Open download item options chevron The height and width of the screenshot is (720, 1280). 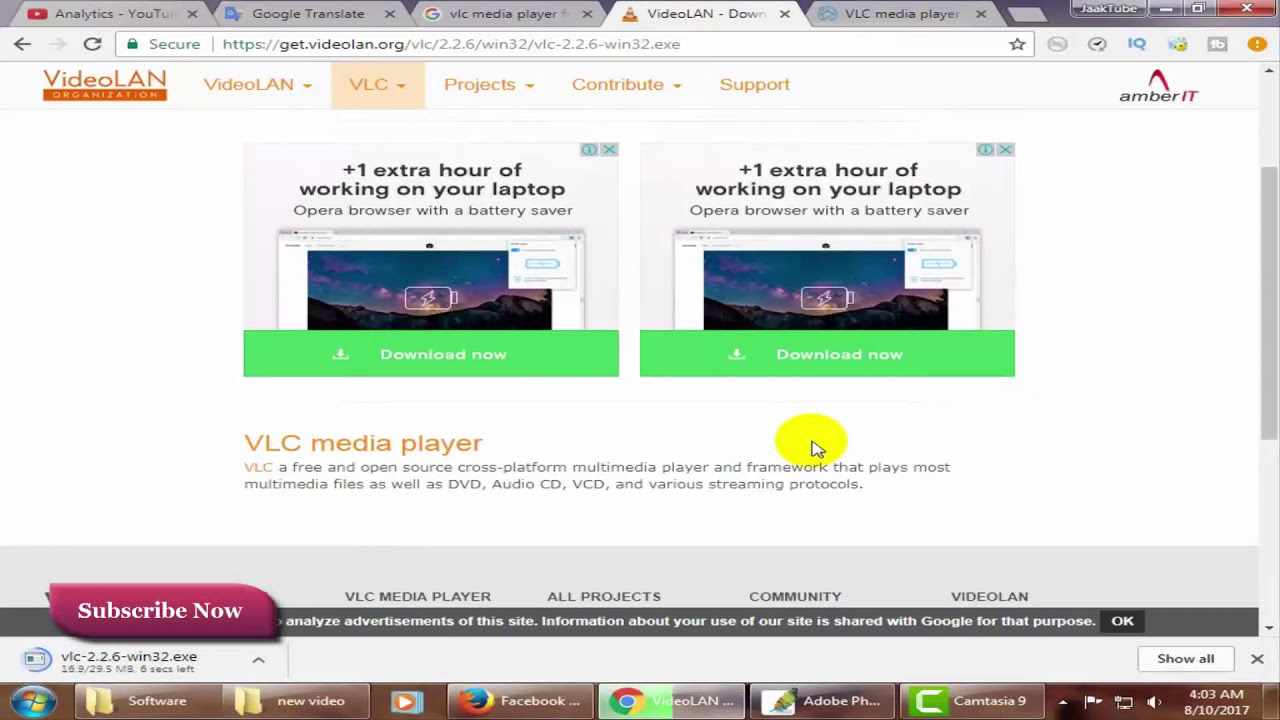pyautogui.click(x=258, y=659)
